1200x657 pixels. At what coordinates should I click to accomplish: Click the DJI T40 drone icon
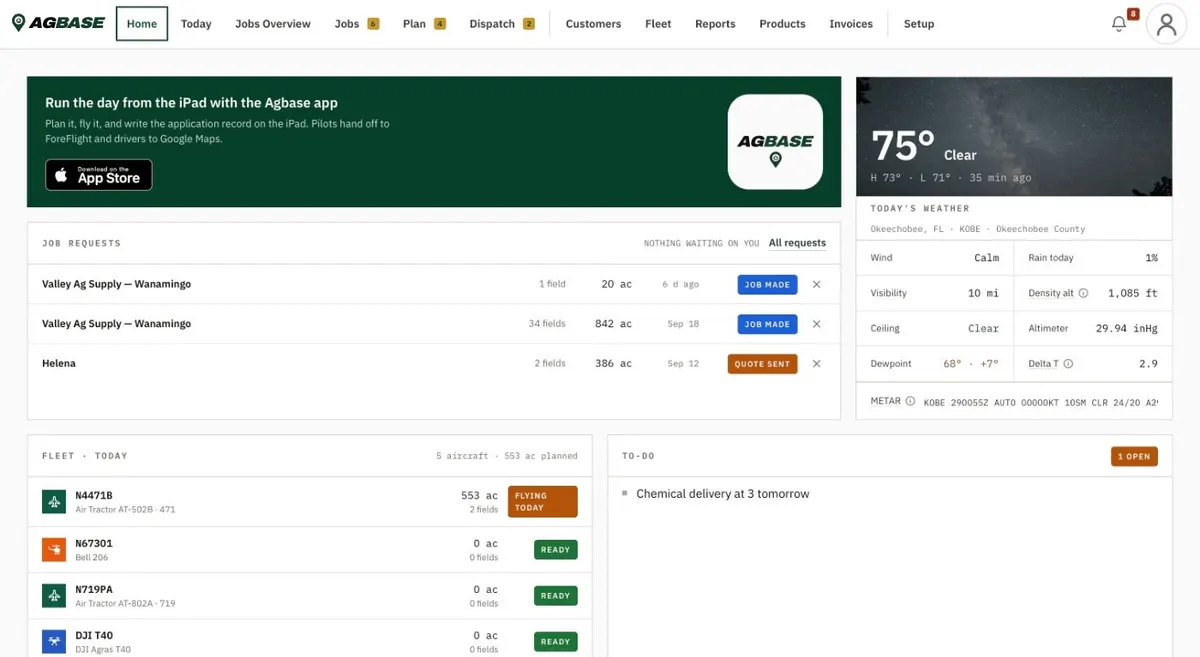54,641
